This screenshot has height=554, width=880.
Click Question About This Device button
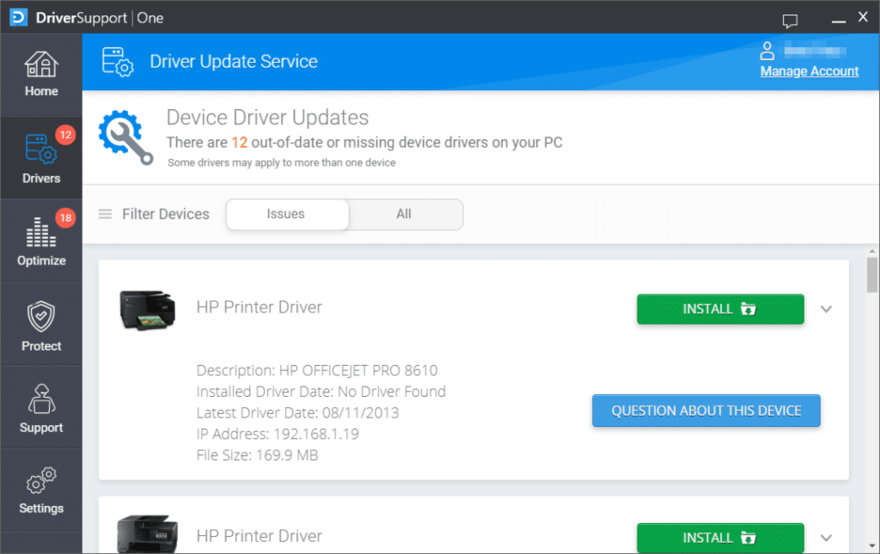[x=706, y=410]
